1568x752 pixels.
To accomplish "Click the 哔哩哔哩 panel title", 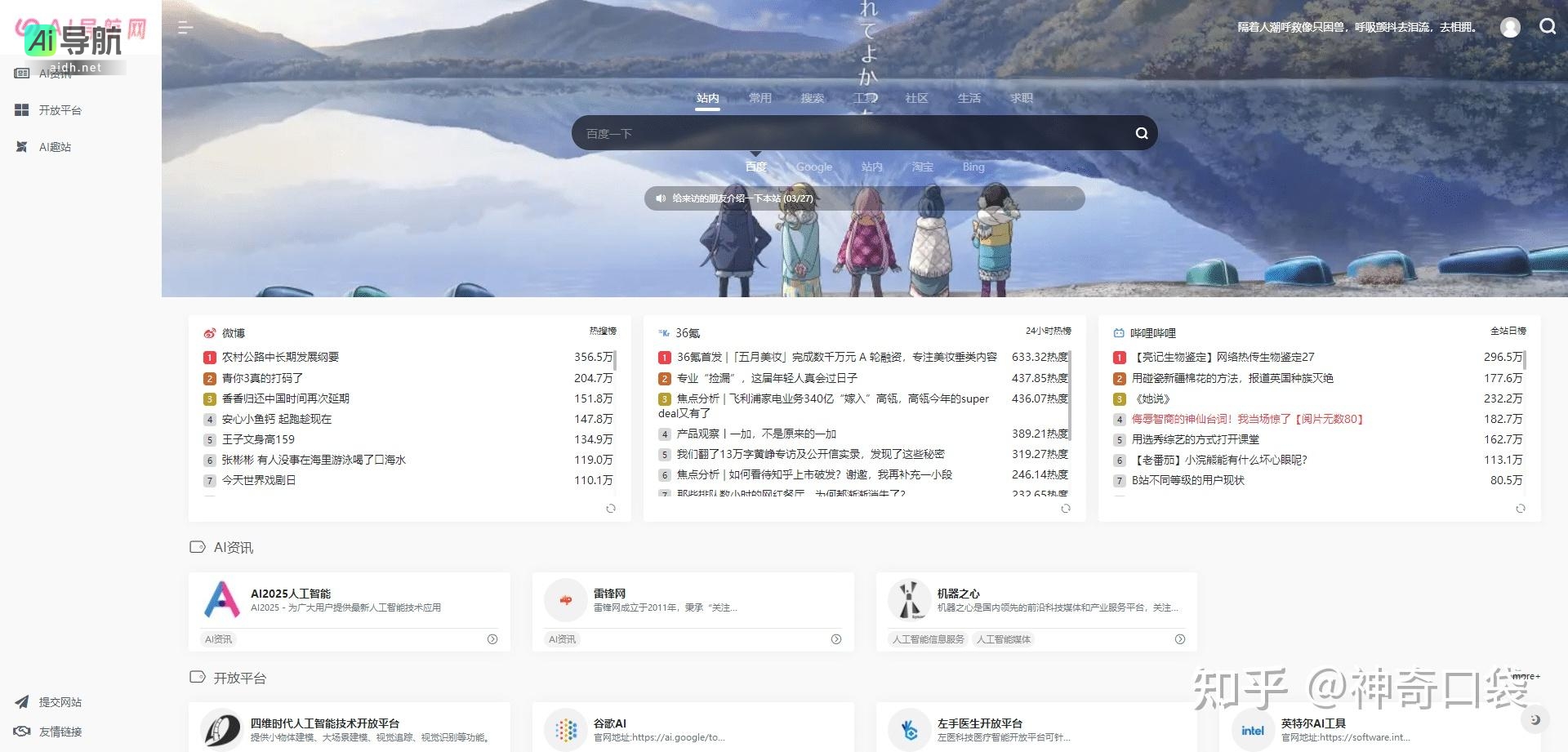I will (1152, 333).
